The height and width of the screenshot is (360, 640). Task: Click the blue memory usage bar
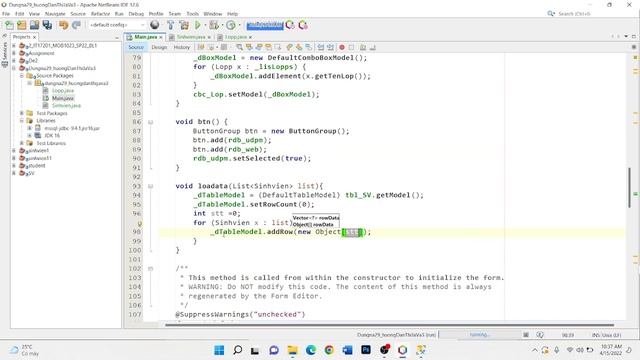tap(264, 25)
